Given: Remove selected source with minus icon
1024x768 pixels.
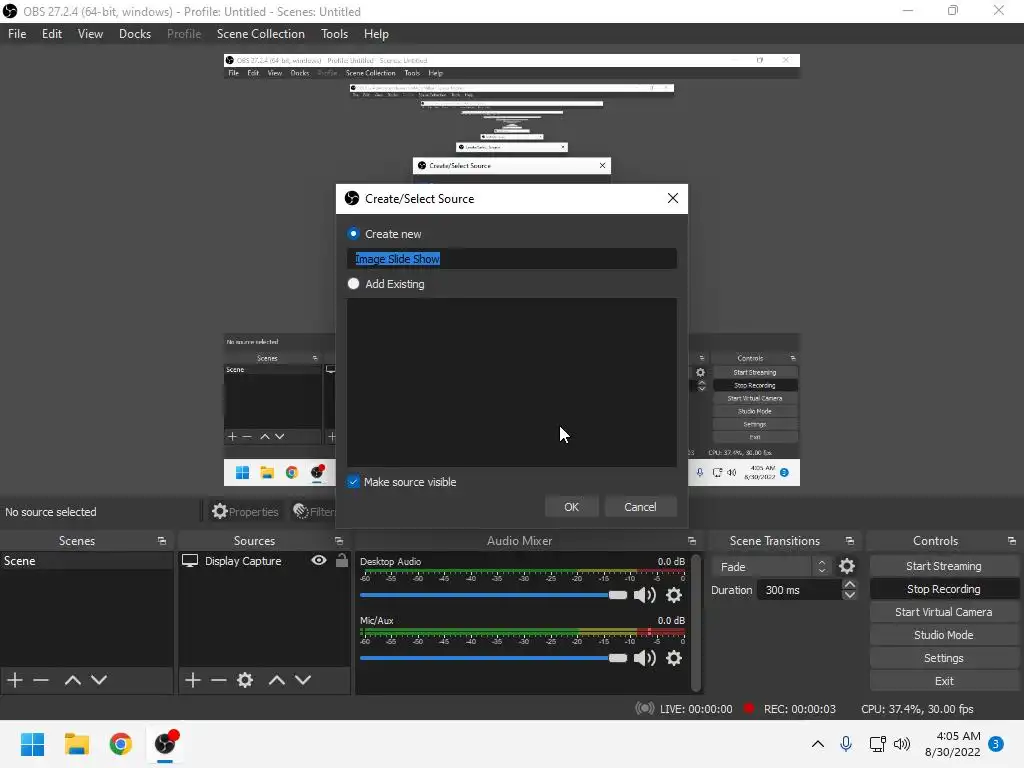Looking at the screenshot, I should (x=219, y=680).
